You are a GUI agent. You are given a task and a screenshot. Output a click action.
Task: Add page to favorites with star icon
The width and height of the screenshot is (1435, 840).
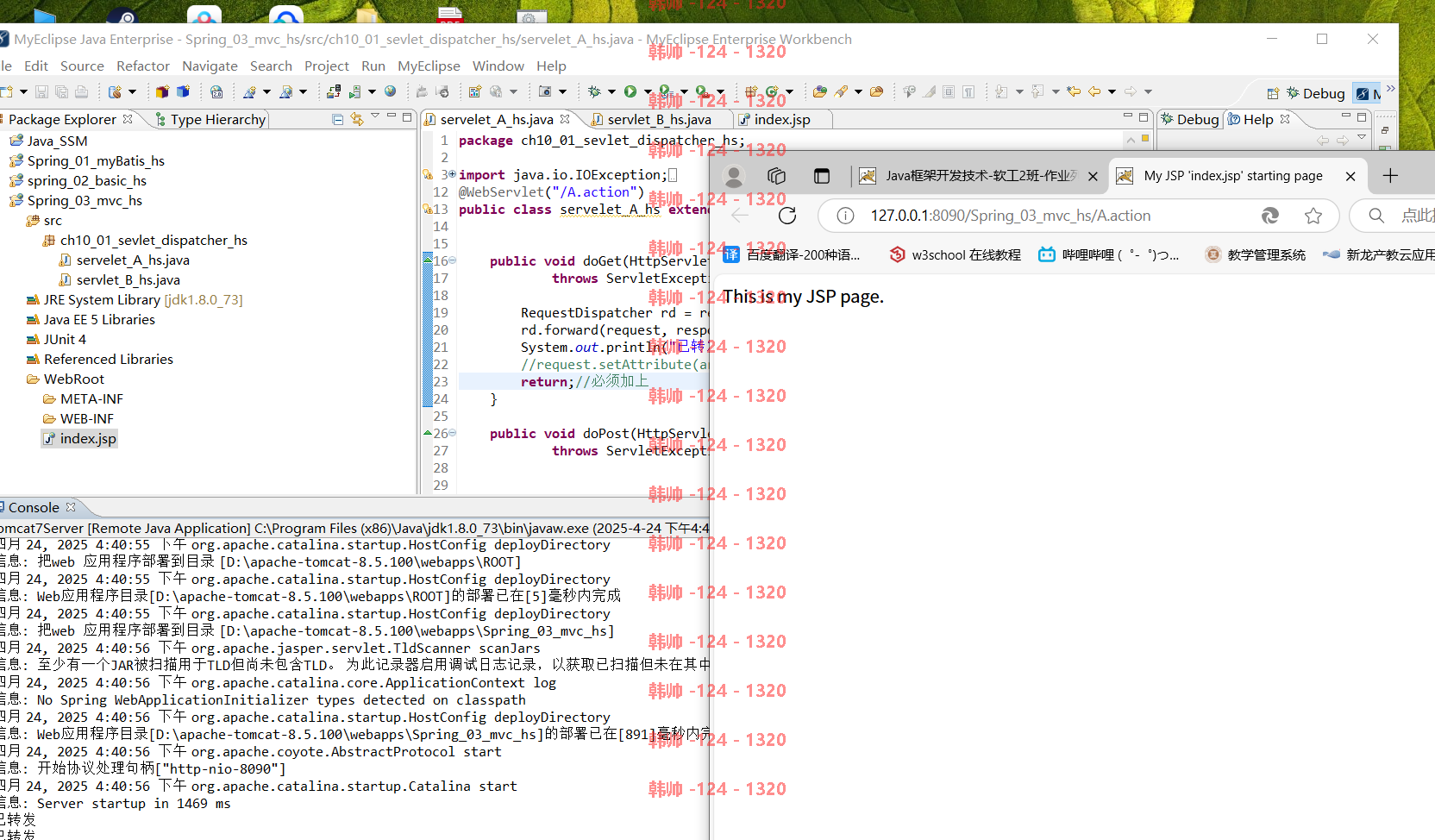[x=1313, y=216]
